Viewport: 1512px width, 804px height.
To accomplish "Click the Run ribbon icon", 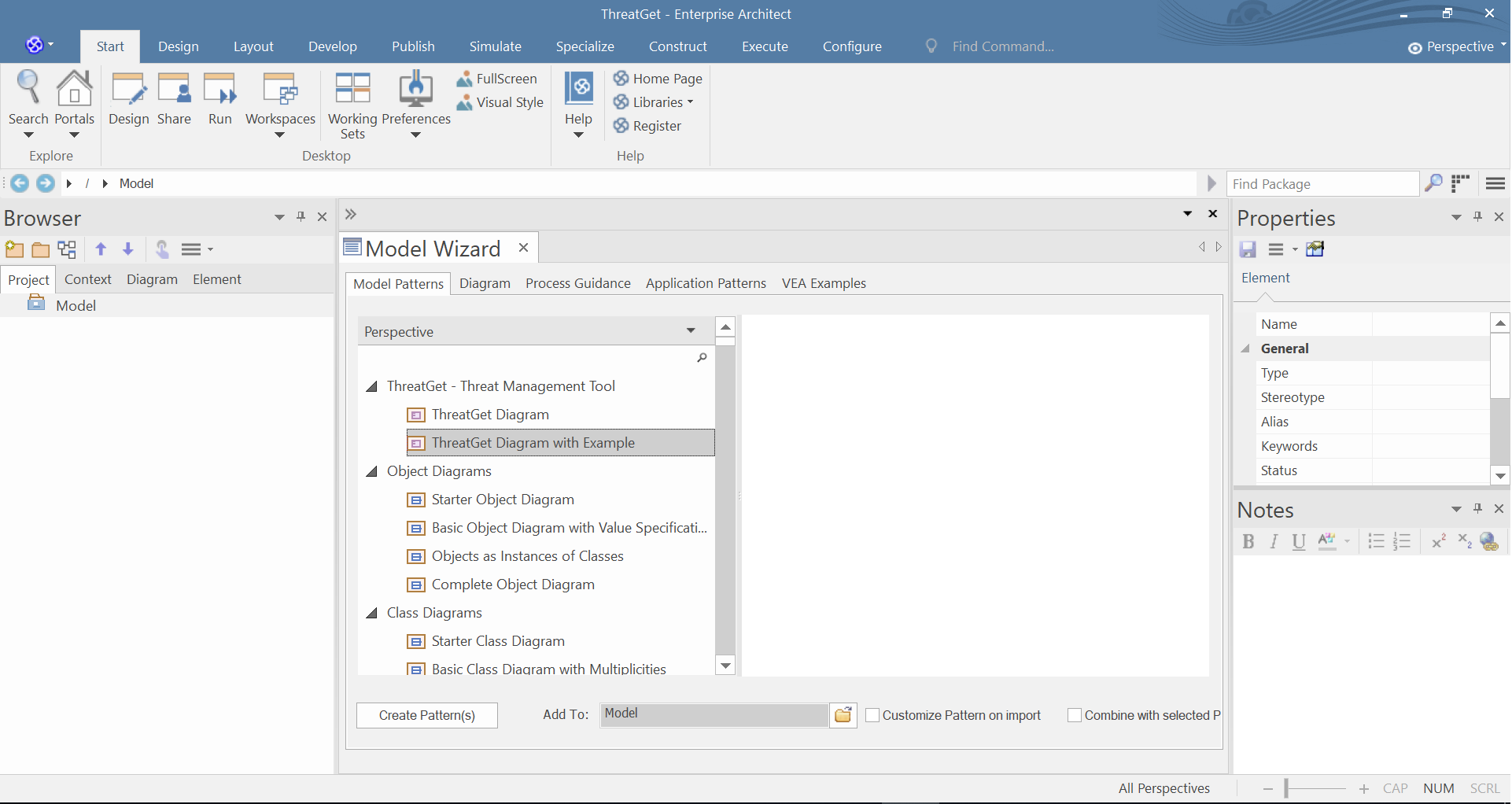I will (220, 98).
